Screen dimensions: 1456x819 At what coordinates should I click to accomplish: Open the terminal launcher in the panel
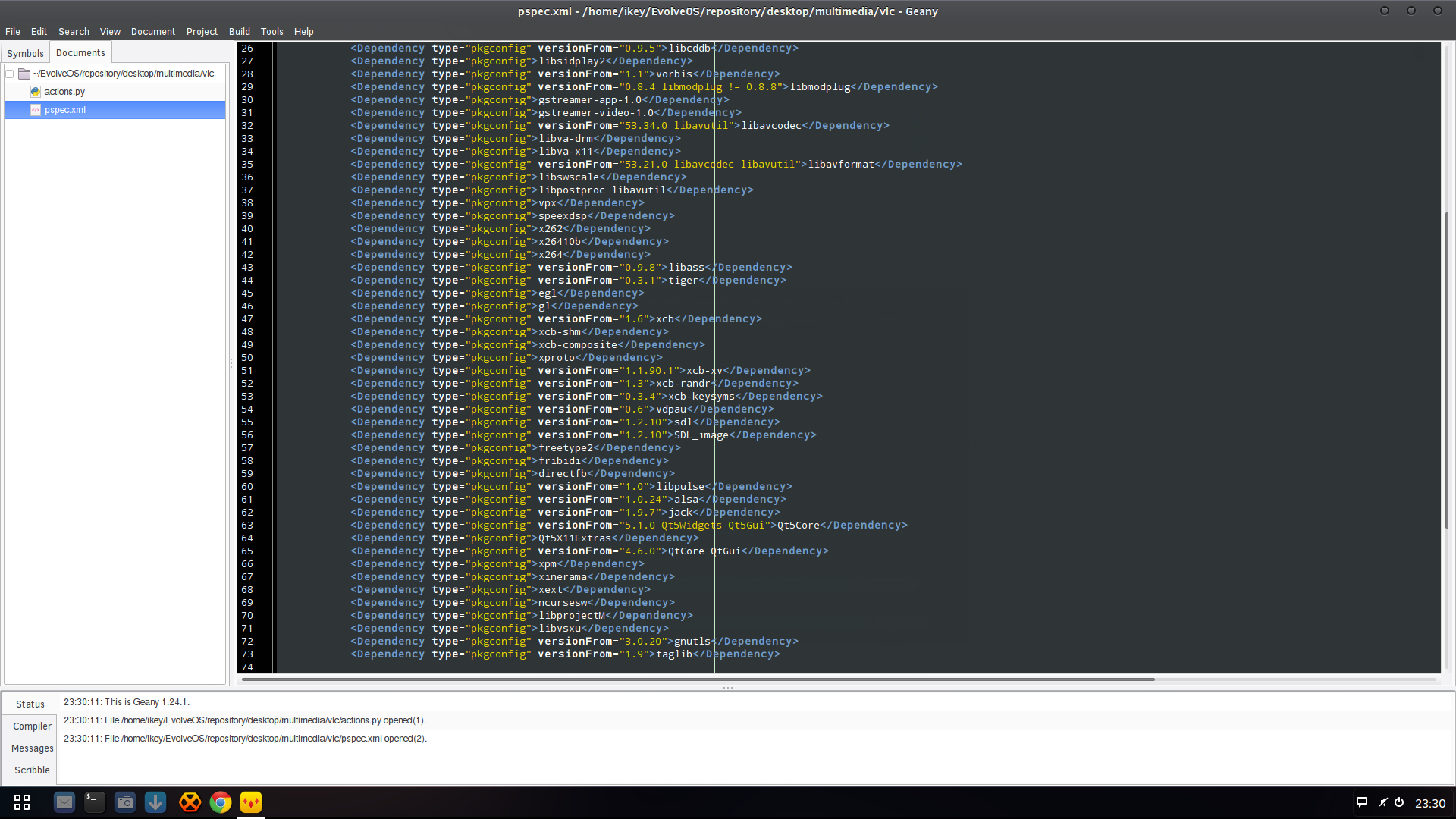point(95,802)
